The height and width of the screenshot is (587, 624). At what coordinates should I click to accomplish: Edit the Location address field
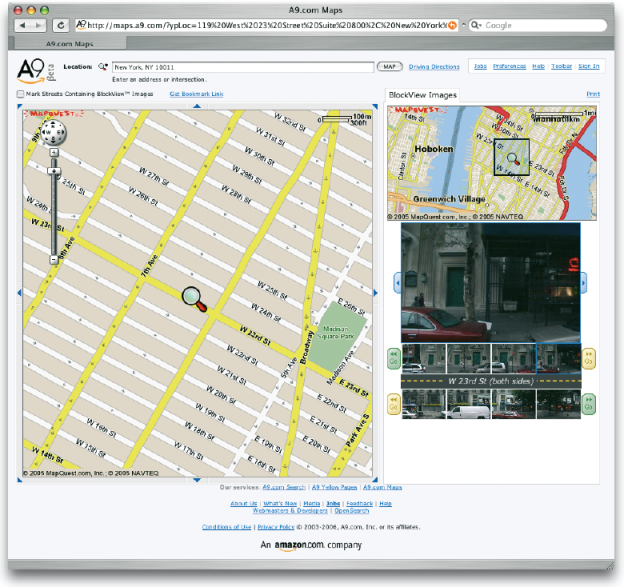coord(243,67)
